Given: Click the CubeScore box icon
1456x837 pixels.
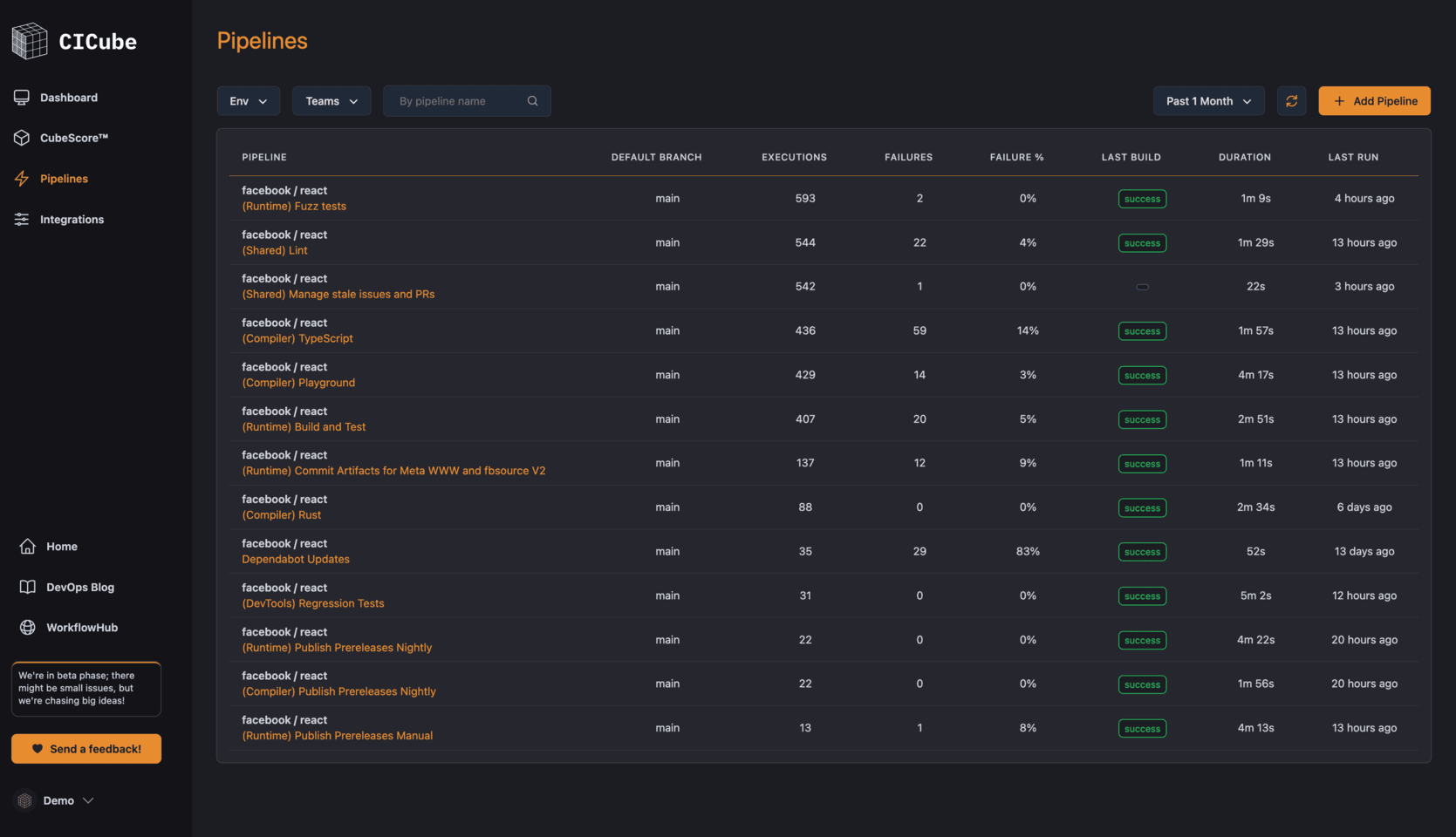Looking at the screenshot, I should 22,138.
